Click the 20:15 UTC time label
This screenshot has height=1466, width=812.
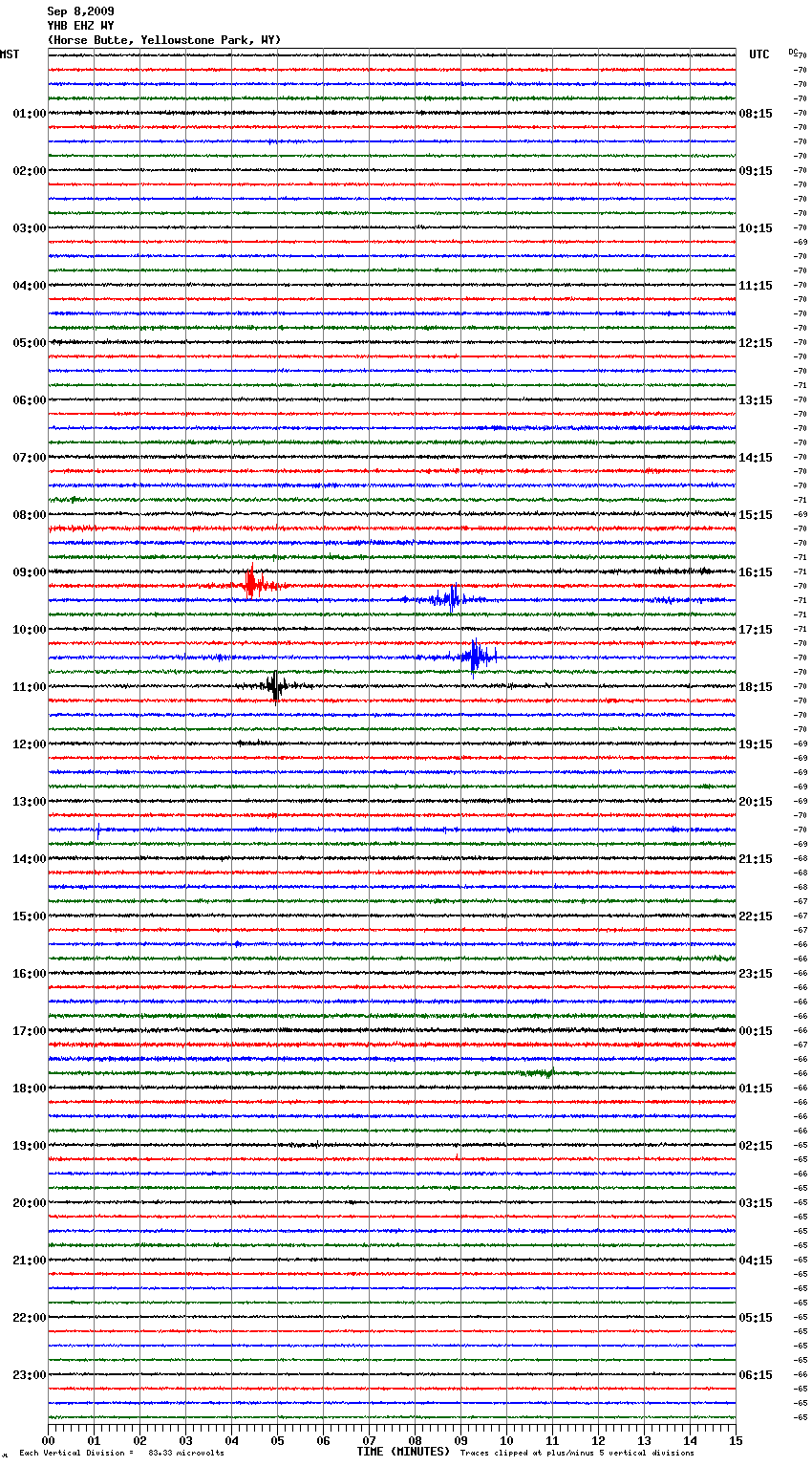(756, 802)
